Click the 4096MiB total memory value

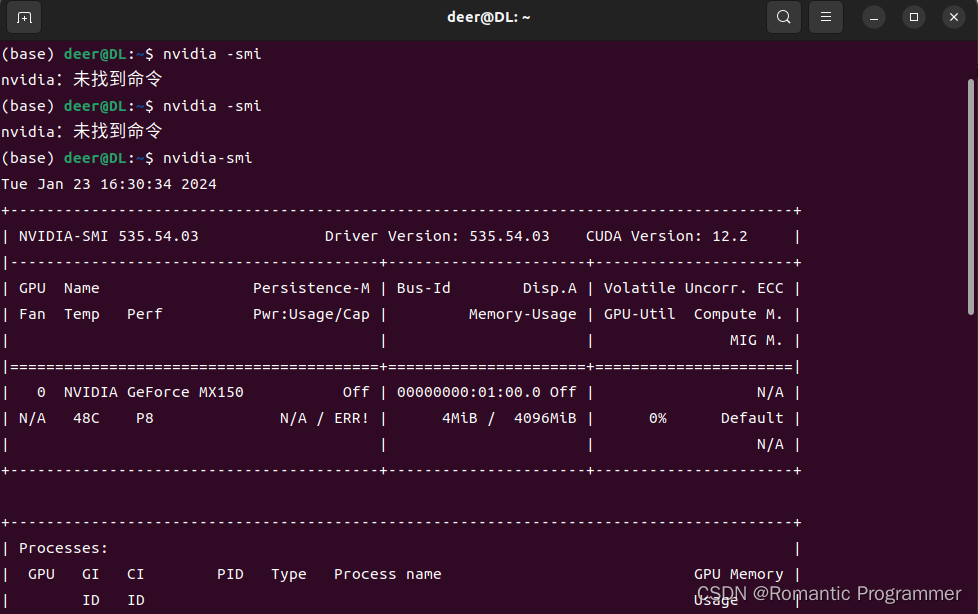pyautogui.click(x=545, y=418)
